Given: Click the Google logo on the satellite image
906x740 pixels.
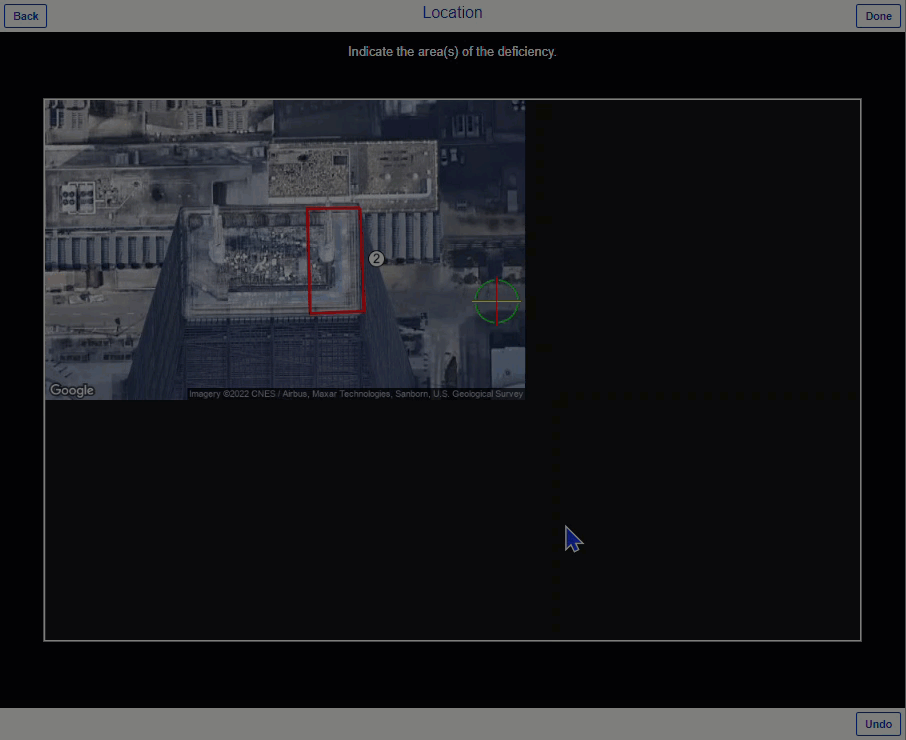Looking at the screenshot, I should pyautogui.click(x=72, y=391).
